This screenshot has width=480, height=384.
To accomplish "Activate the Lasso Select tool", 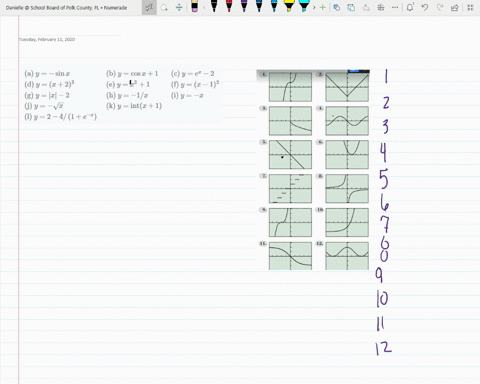I will [164, 7].
